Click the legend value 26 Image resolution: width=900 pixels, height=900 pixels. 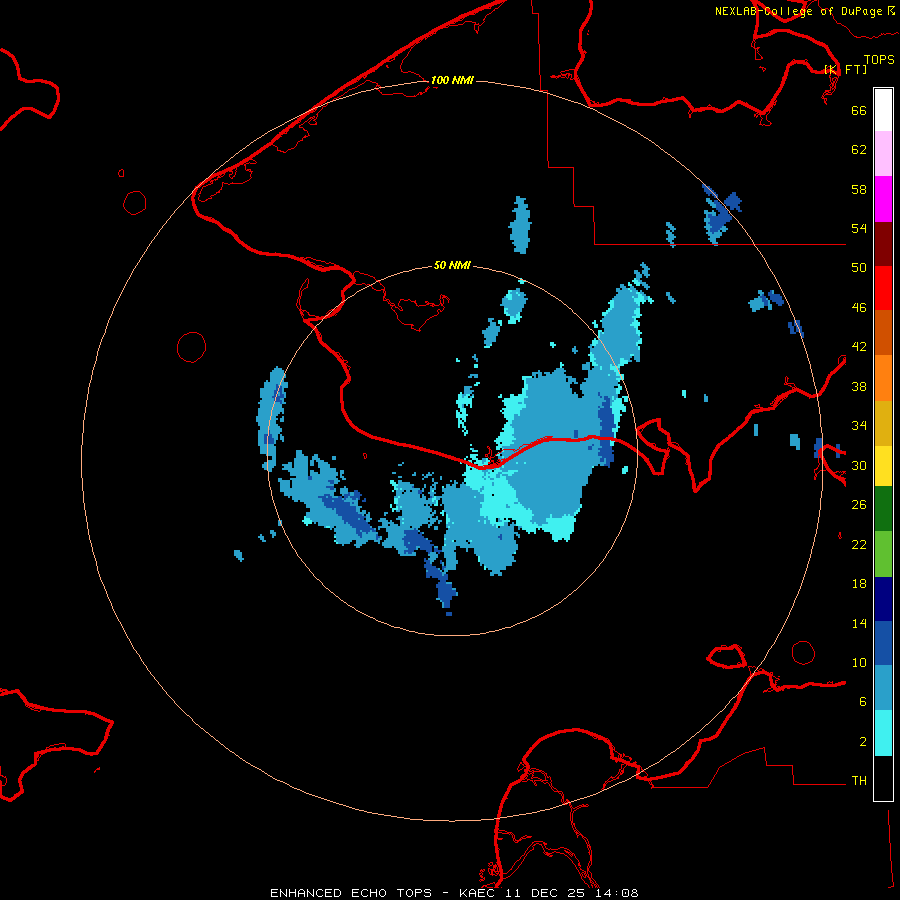click(x=859, y=505)
